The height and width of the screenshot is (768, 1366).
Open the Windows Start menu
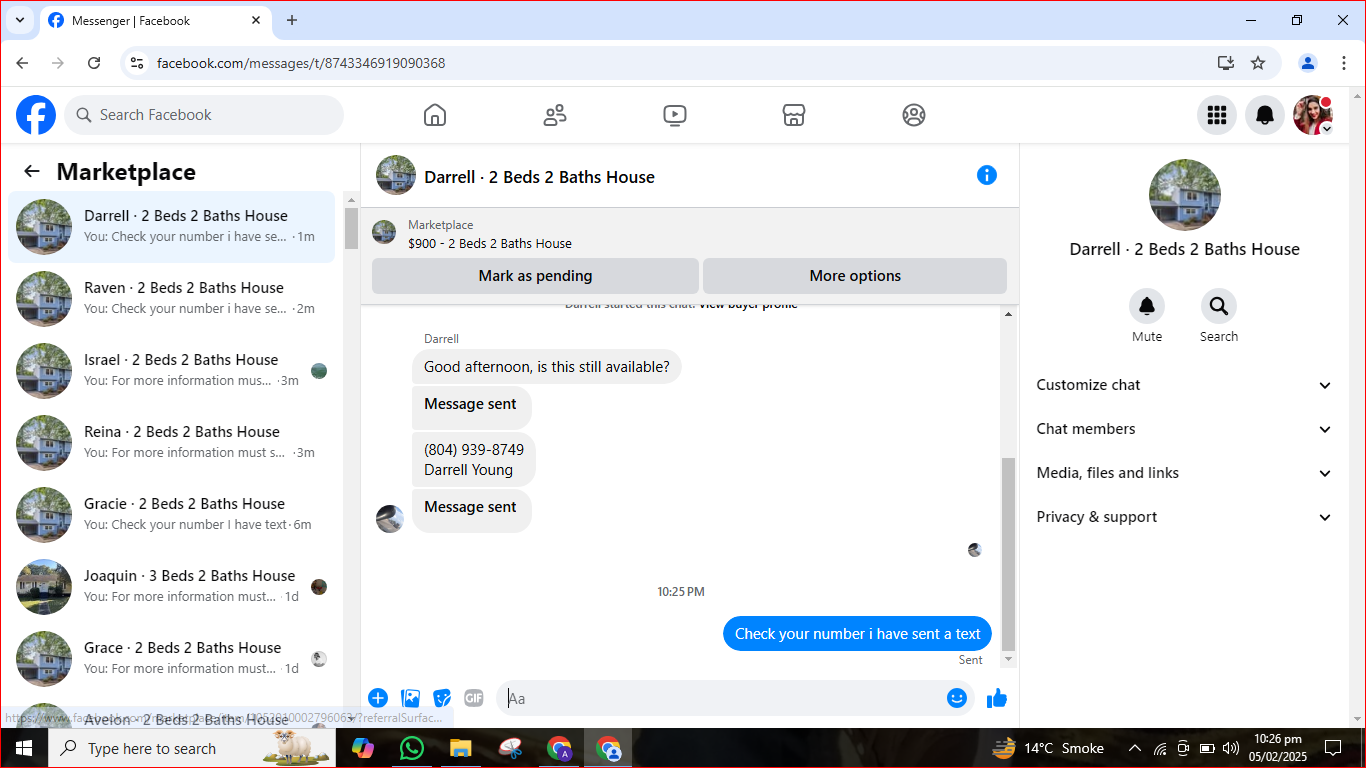[x=24, y=748]
